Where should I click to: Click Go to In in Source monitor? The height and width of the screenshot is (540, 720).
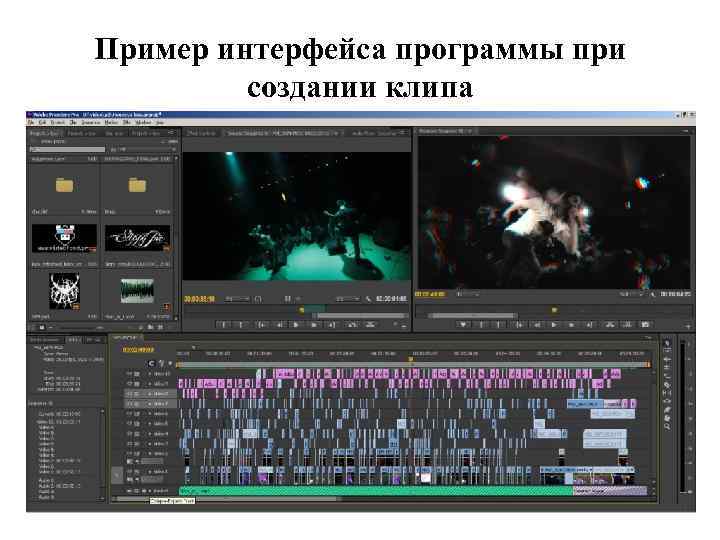(x=261, y=325)
